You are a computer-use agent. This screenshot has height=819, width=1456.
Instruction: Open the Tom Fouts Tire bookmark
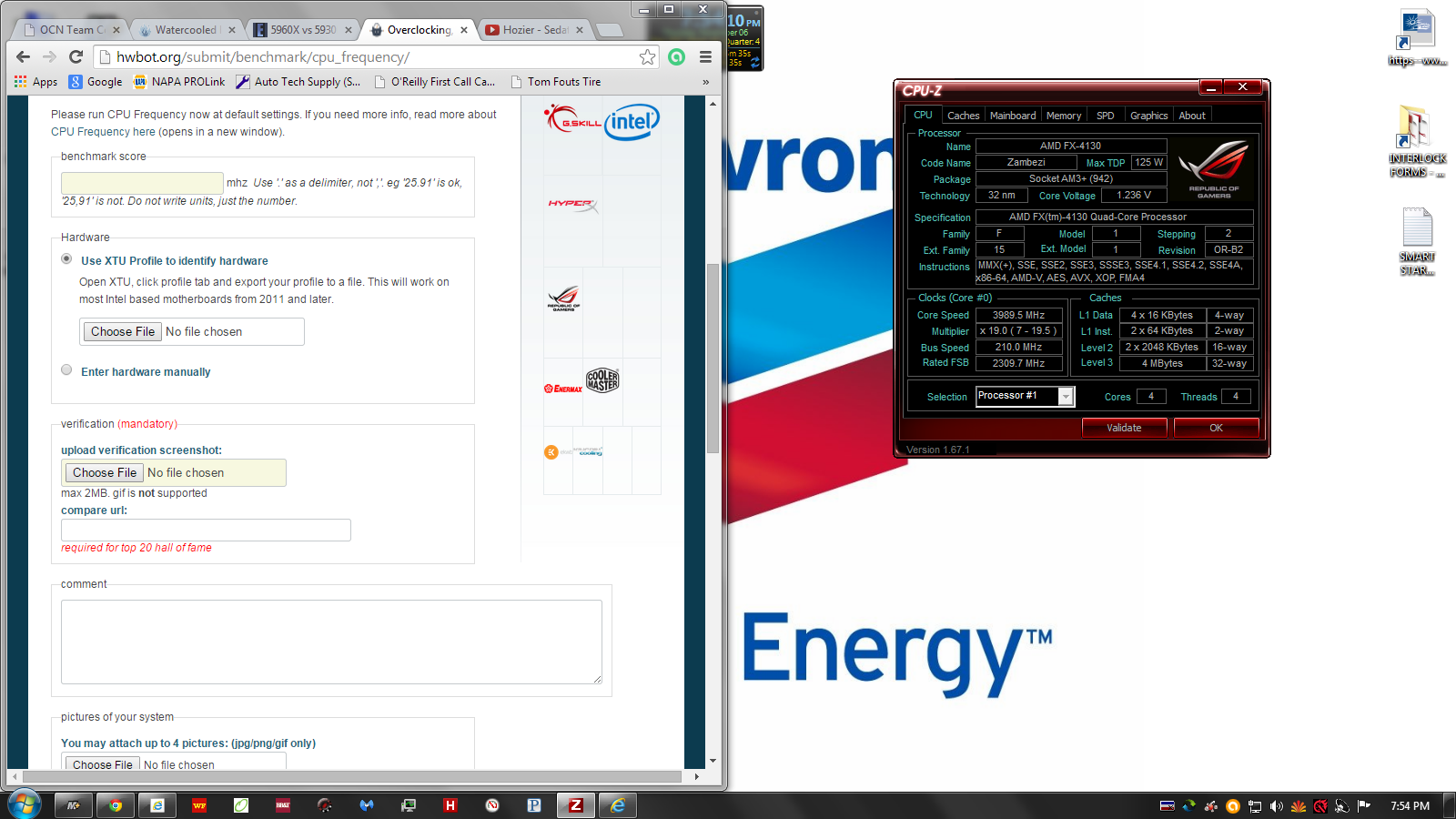pos(556,82)
